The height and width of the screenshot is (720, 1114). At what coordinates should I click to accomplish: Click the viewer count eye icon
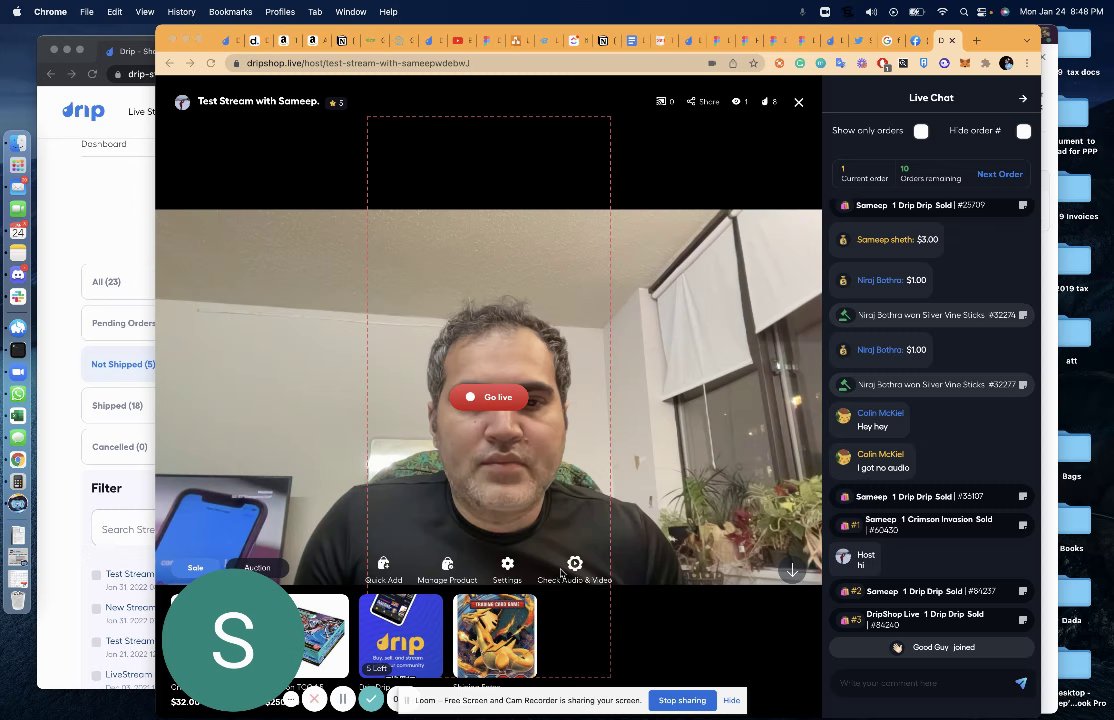click(x=736, y=102)
